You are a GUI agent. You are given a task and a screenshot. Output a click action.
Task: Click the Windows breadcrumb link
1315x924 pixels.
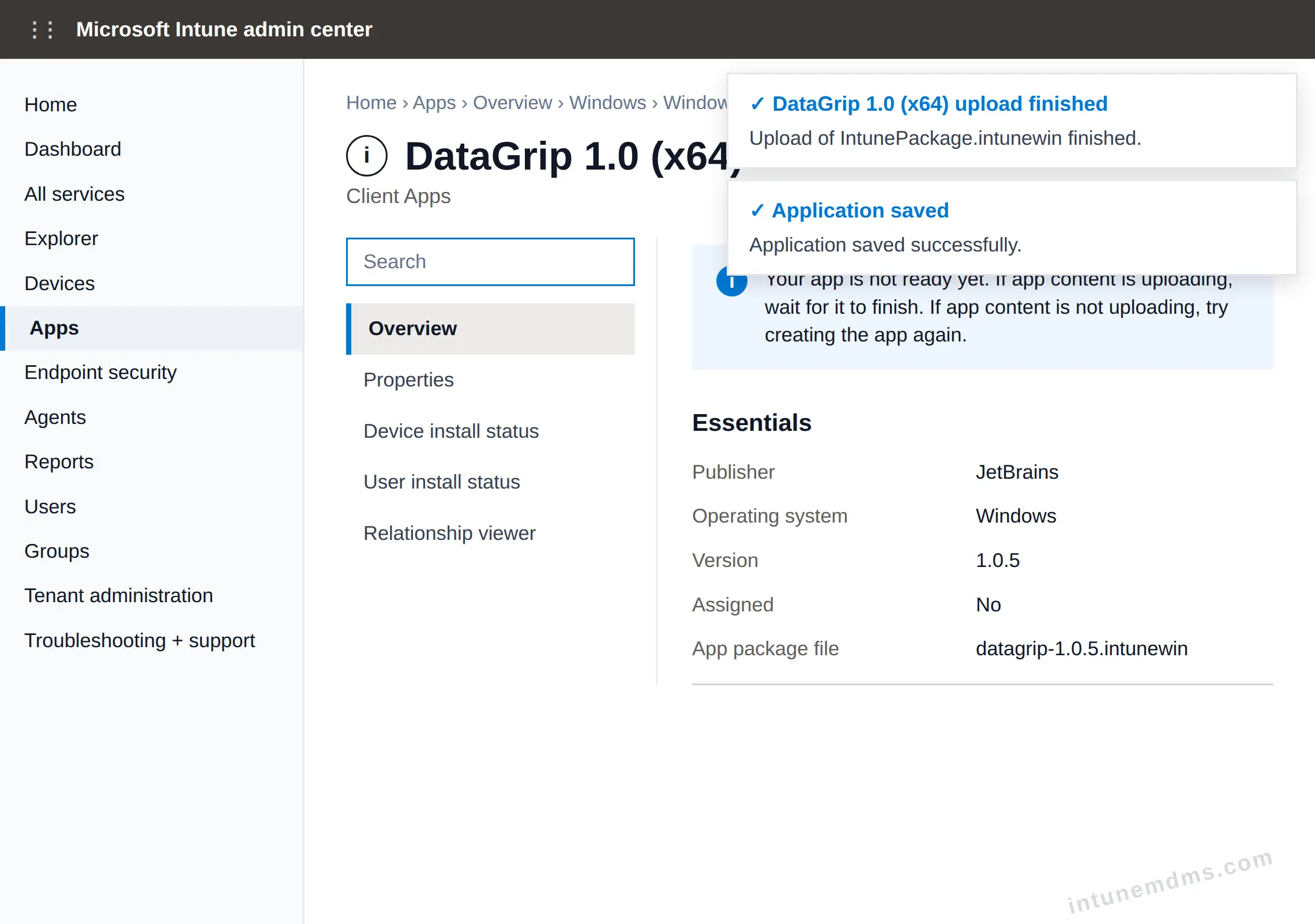(608, 102)
